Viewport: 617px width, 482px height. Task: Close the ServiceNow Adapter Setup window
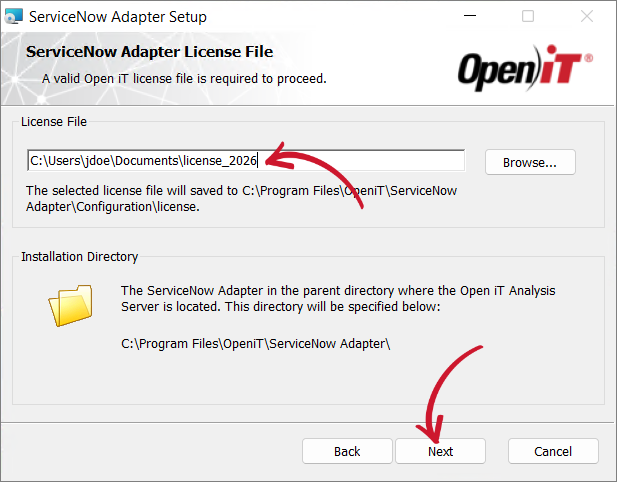(587, 16)
